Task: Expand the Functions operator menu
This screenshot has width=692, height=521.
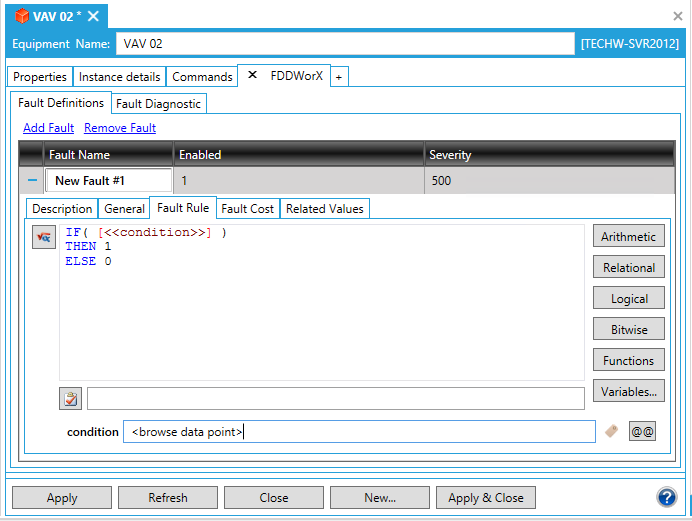Action: pyautogui.click(x=629, y=361)
